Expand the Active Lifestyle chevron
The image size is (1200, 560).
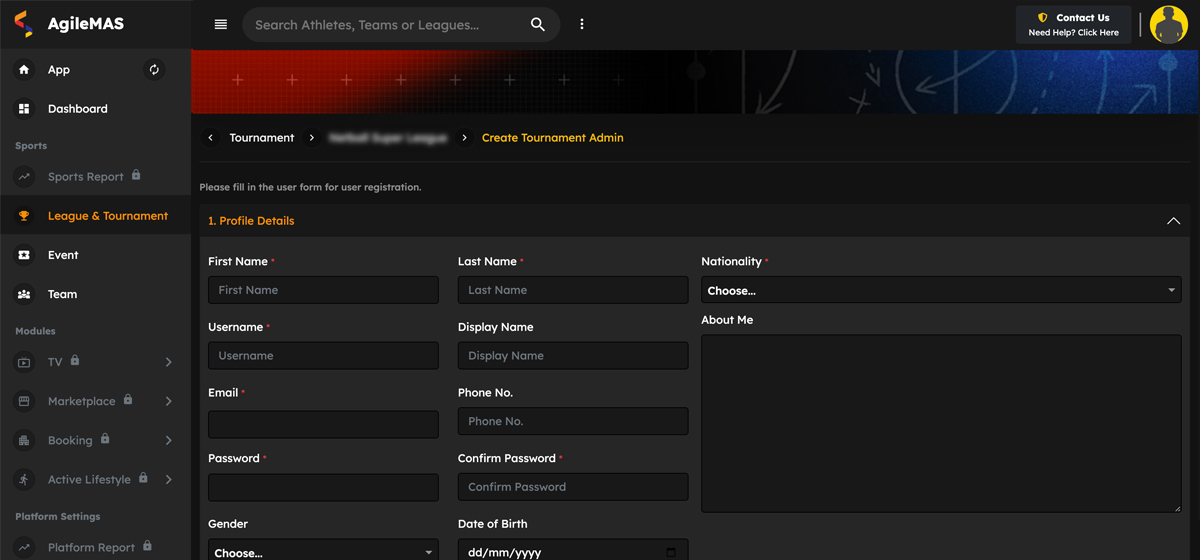pyautogui.click(x=168, y=480)
